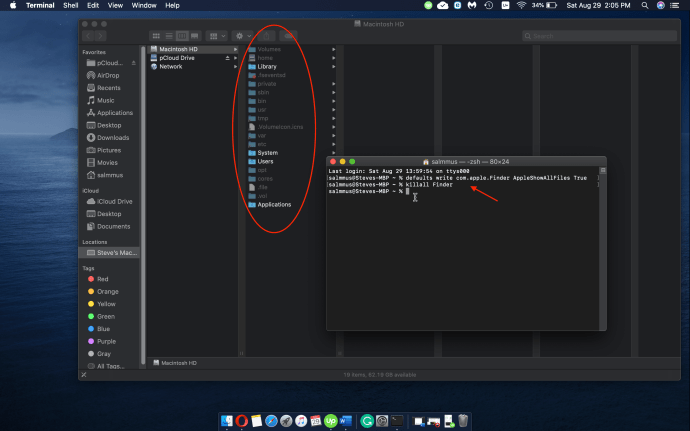Open the Terminal menu
This screenshot has width=690, height=431.
[x=40, y=5]
